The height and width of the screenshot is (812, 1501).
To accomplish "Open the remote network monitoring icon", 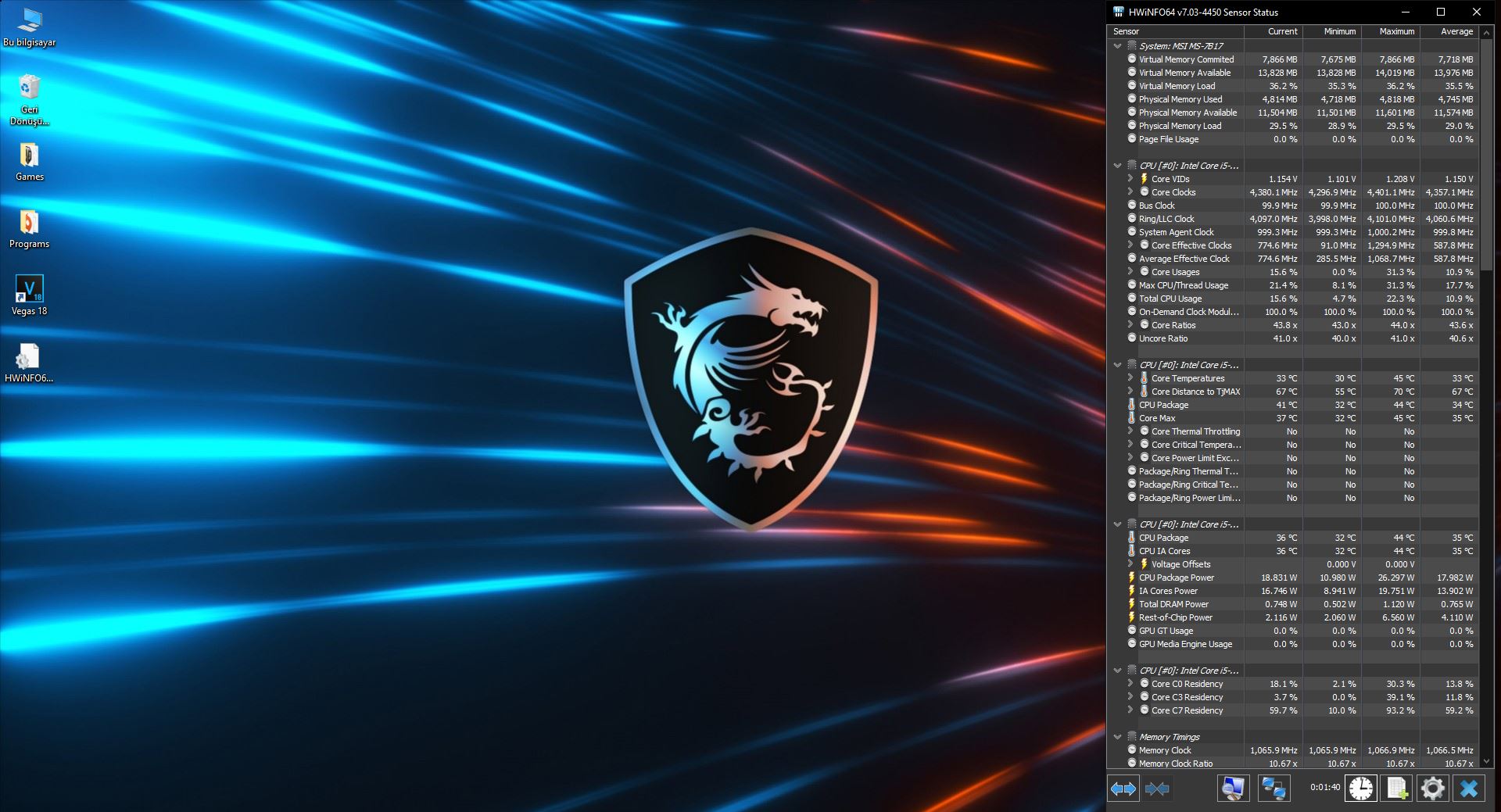I will (x=1274, y=789).
